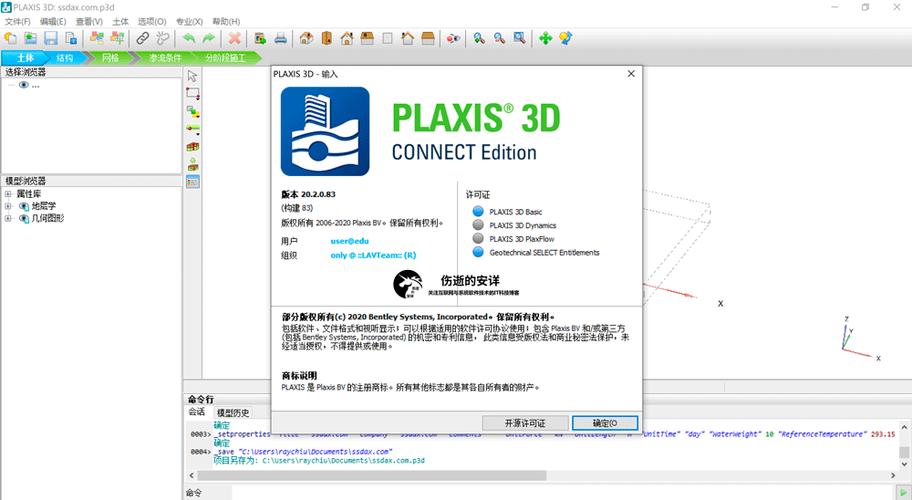Click the only @ ::LAVTeam:: (R) link

pyautogui.click(x=373, y=255)
